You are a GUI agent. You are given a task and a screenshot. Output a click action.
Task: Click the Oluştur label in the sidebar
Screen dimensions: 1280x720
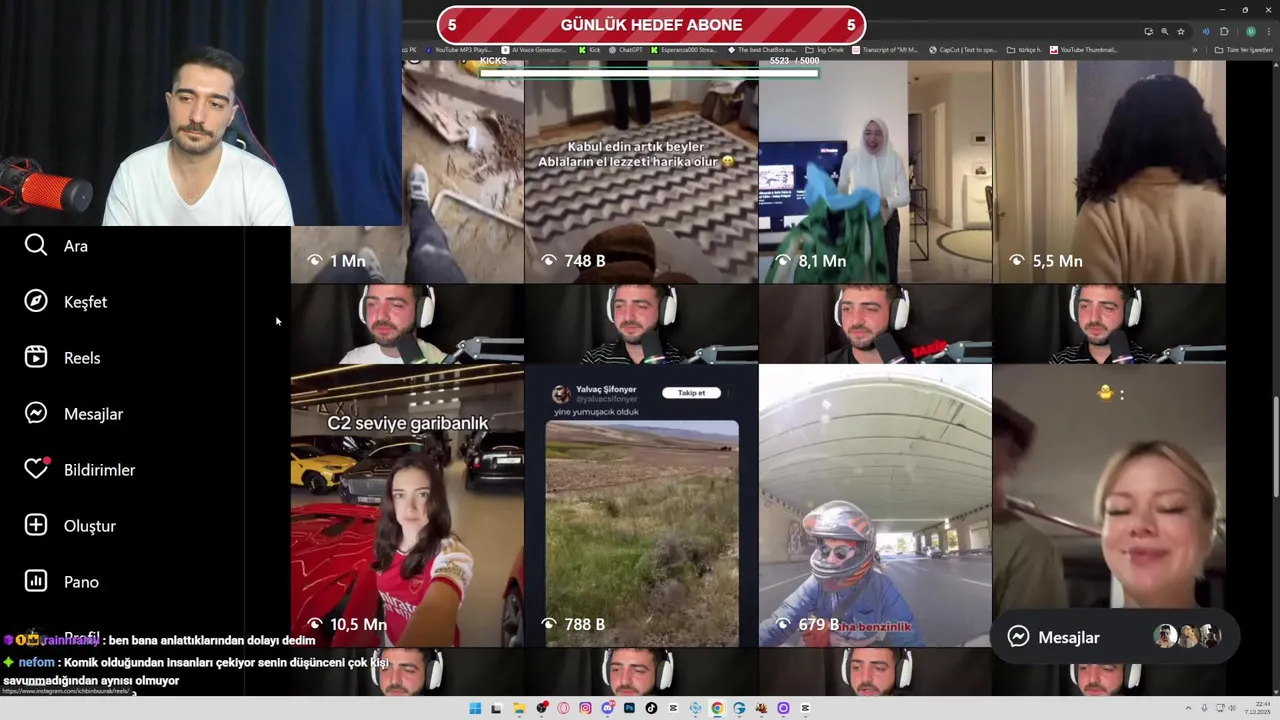(x=90, y=526)
